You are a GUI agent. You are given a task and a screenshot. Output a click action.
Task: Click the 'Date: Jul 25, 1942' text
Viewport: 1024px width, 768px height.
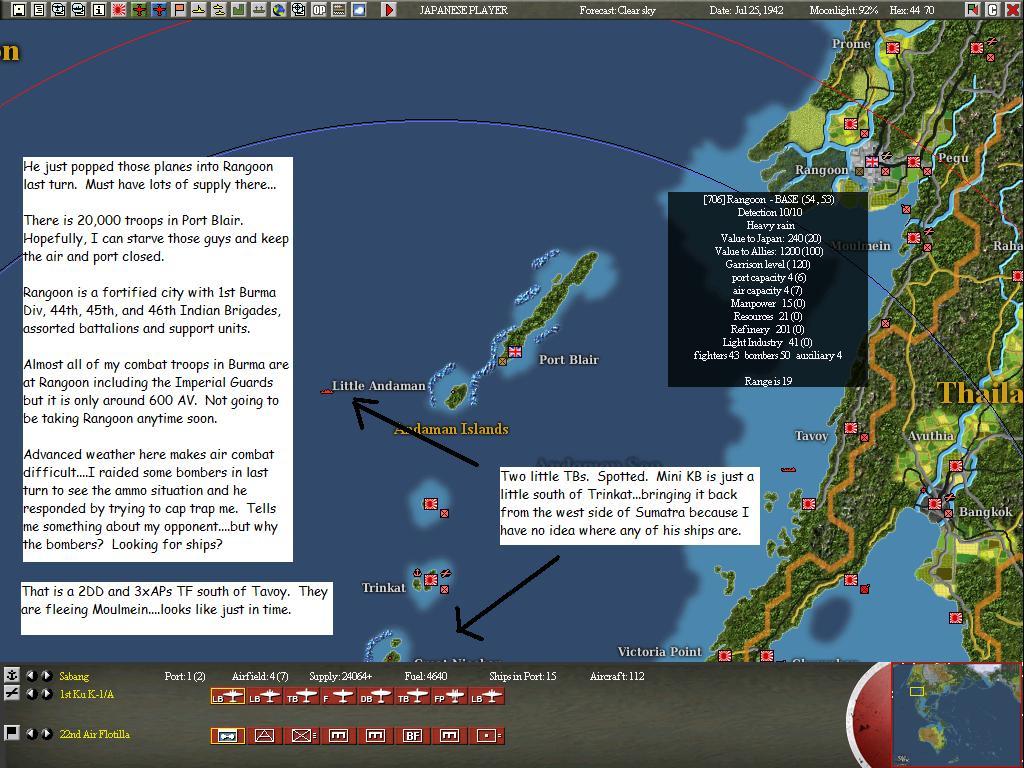(x=746, y=10)
